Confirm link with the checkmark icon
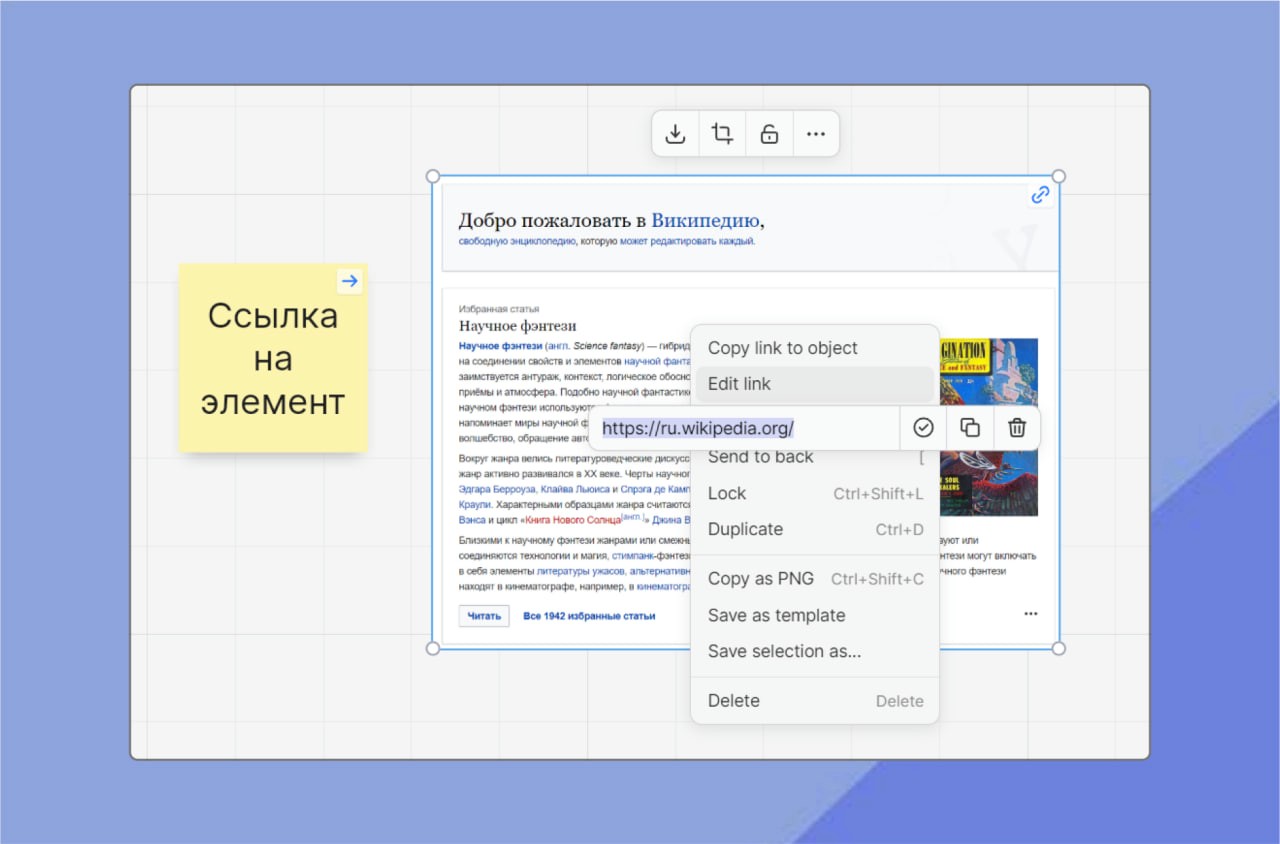Image resolution: width=1280 pixels, height=844 pixels. (x=923, y=428)
